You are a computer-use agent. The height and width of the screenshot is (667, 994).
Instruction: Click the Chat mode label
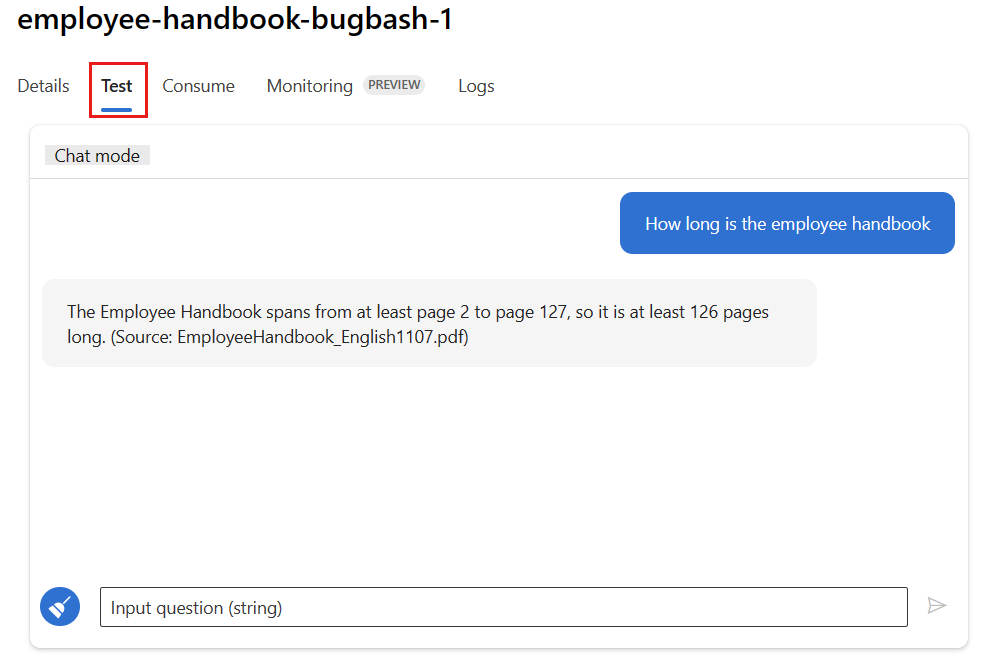(x=97, y=156)
